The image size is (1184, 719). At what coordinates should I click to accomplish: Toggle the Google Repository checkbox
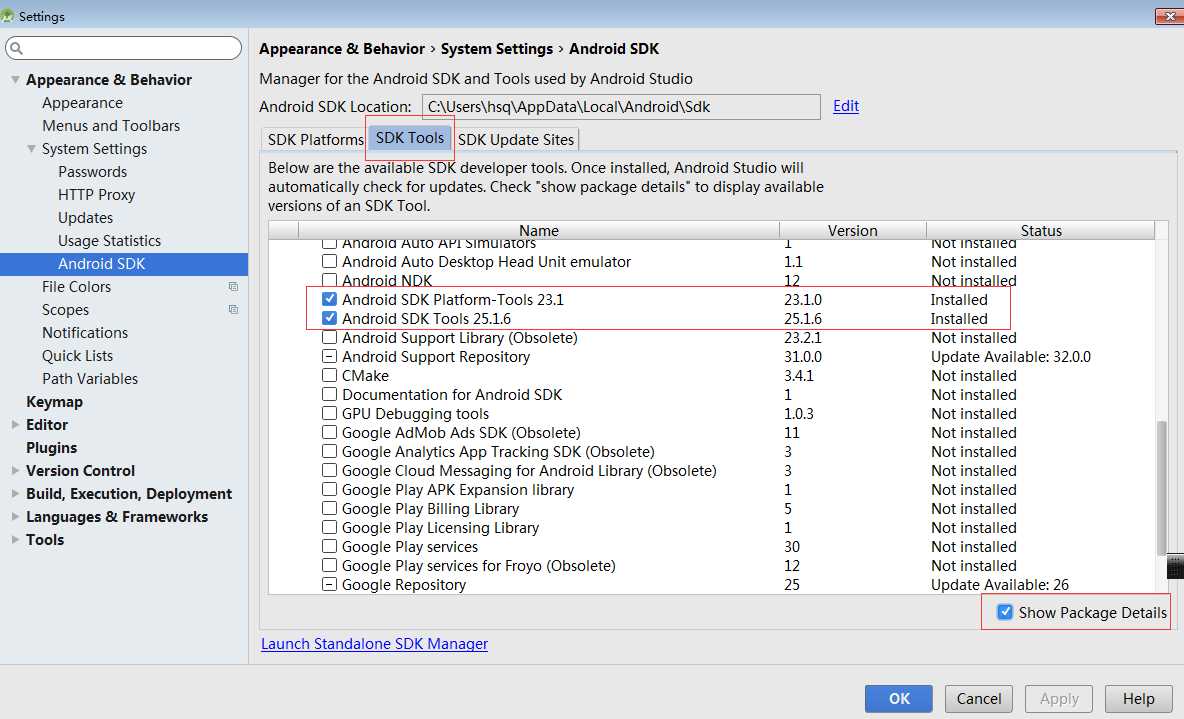click(x=329, y=584)
